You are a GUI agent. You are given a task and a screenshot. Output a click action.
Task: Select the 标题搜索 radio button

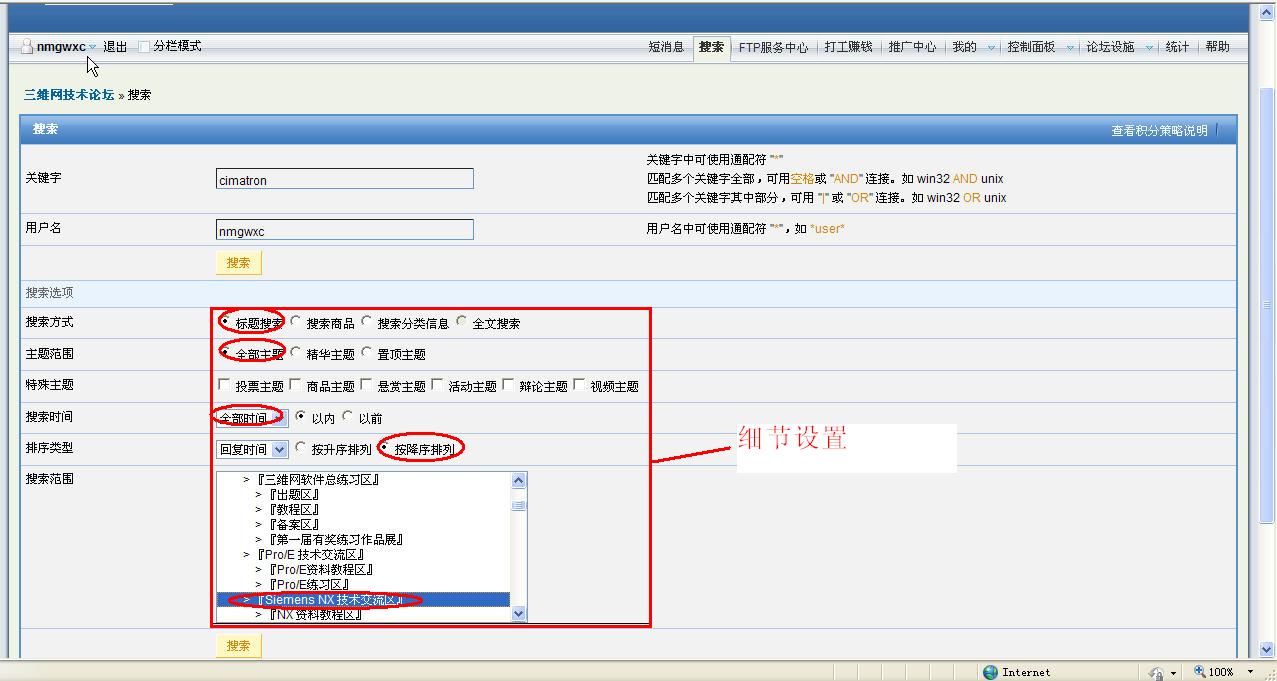point(224,322)
